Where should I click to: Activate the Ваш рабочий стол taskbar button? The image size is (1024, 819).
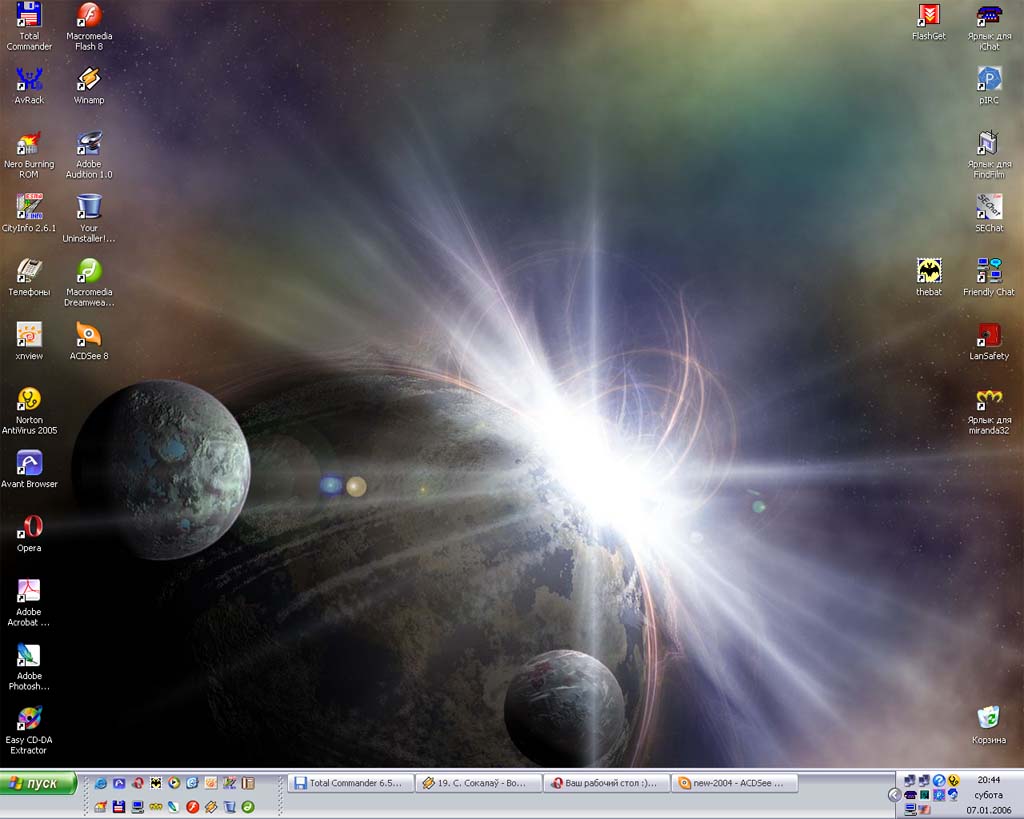point(607,783)
